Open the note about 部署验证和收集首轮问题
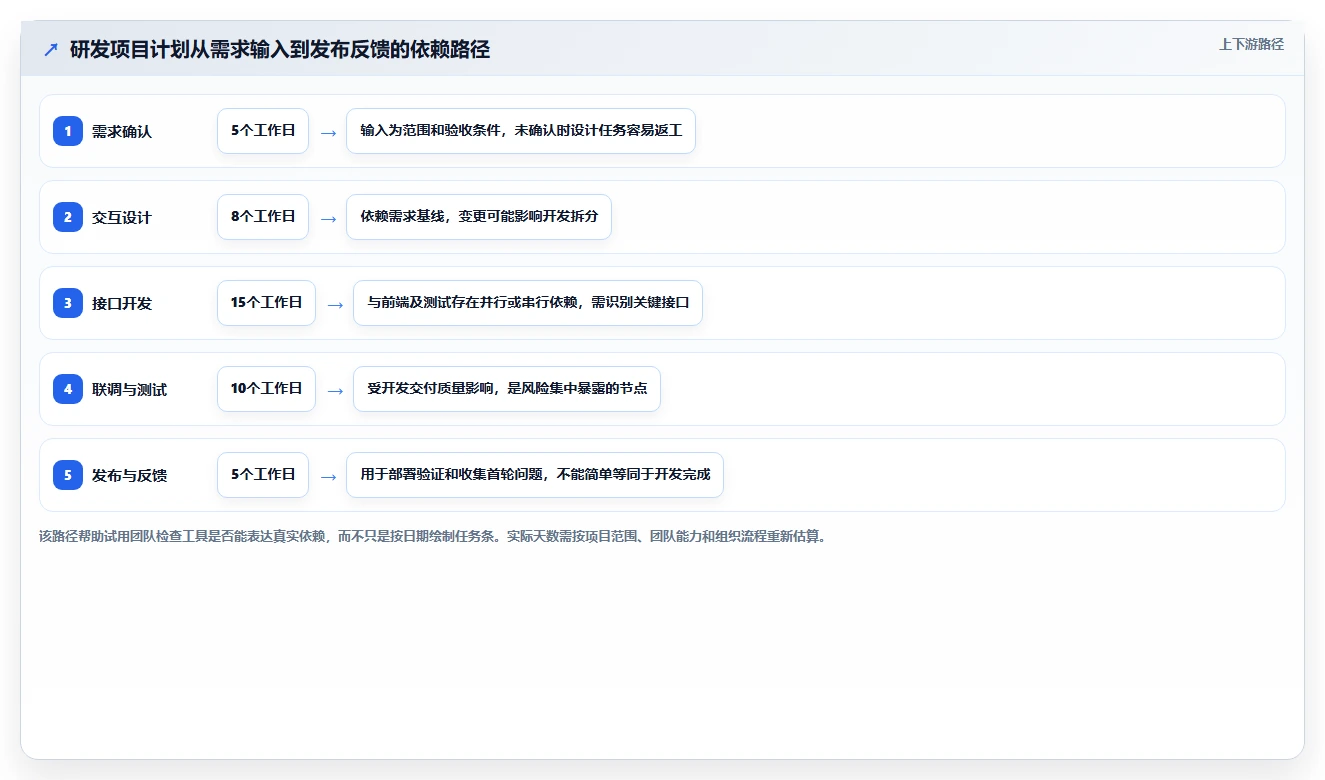1325x780 pixels. 535,475
